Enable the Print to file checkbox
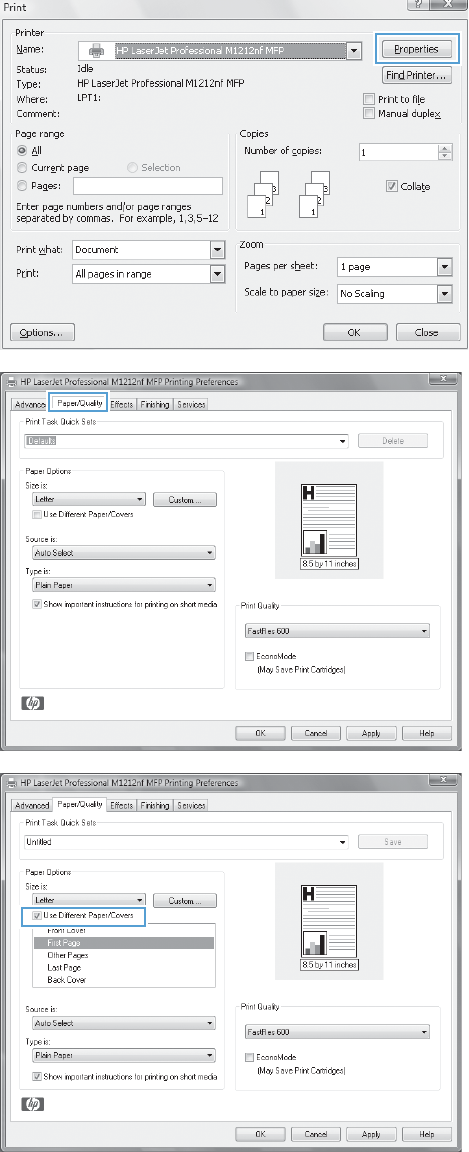Screen dimensions: 469x1152 pos(369,99)
